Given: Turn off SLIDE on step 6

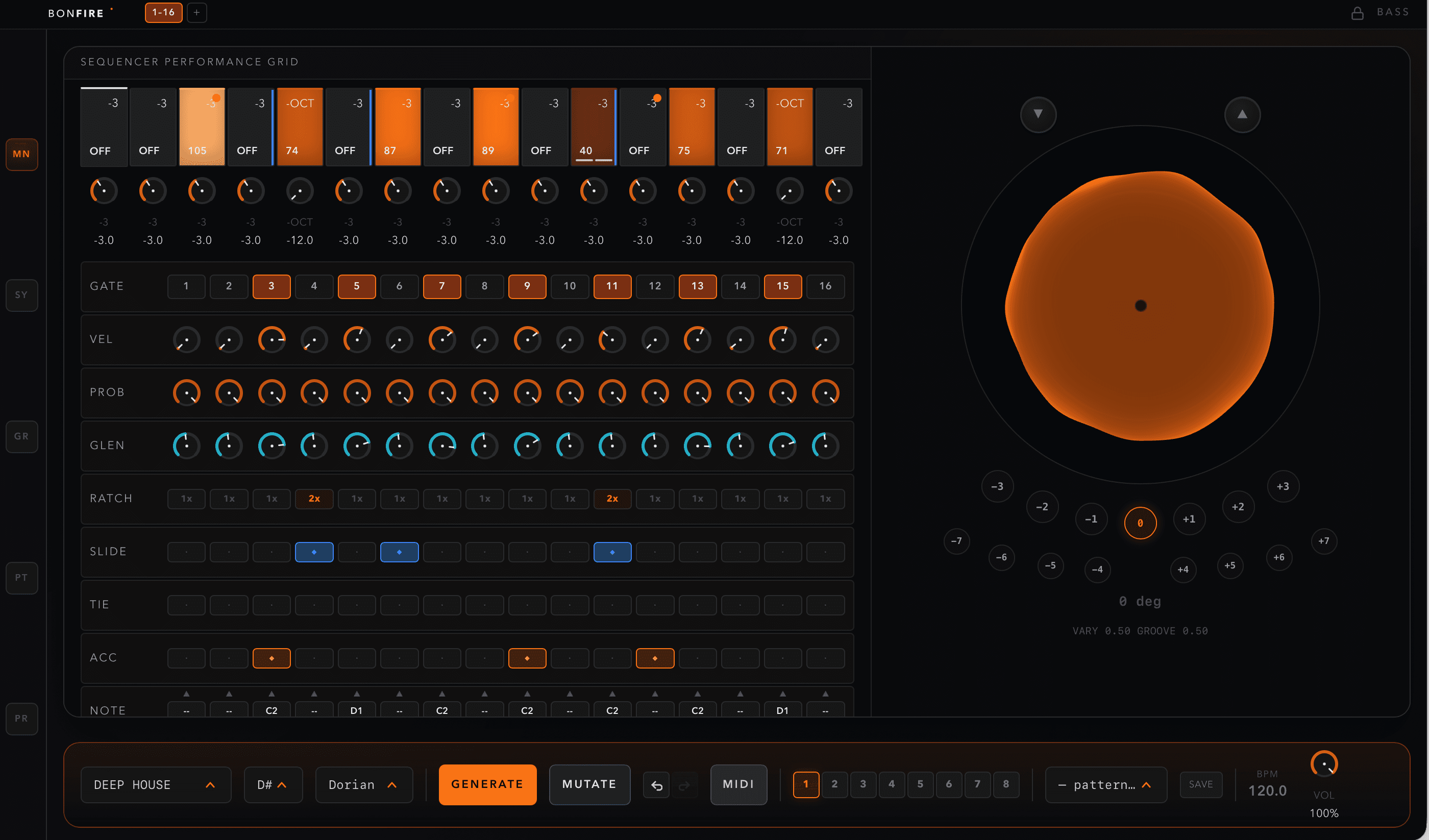Looking at the screenshot, I should click(399, 552).
